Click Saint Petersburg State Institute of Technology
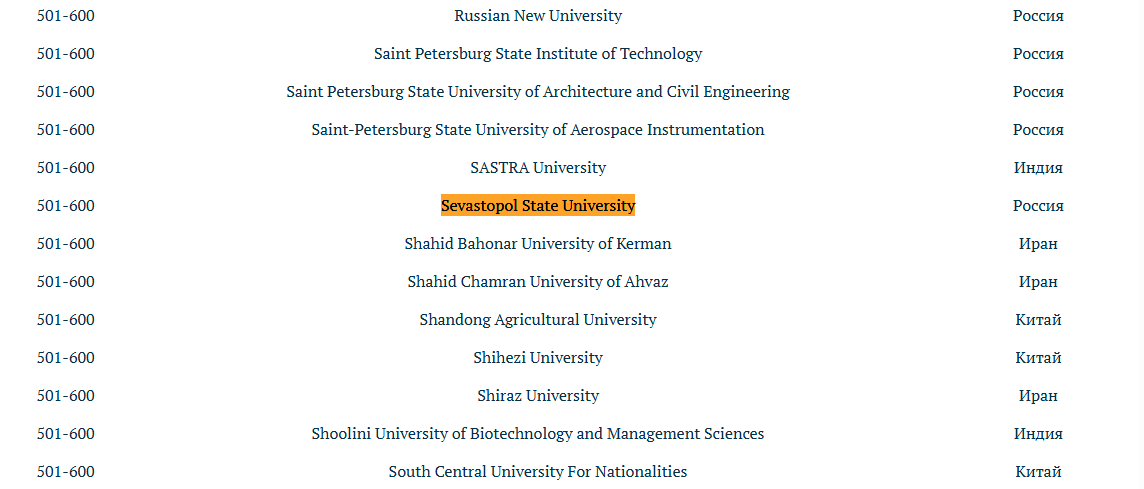The height and width of the screenshot is (489, 1144). (538, 53)
